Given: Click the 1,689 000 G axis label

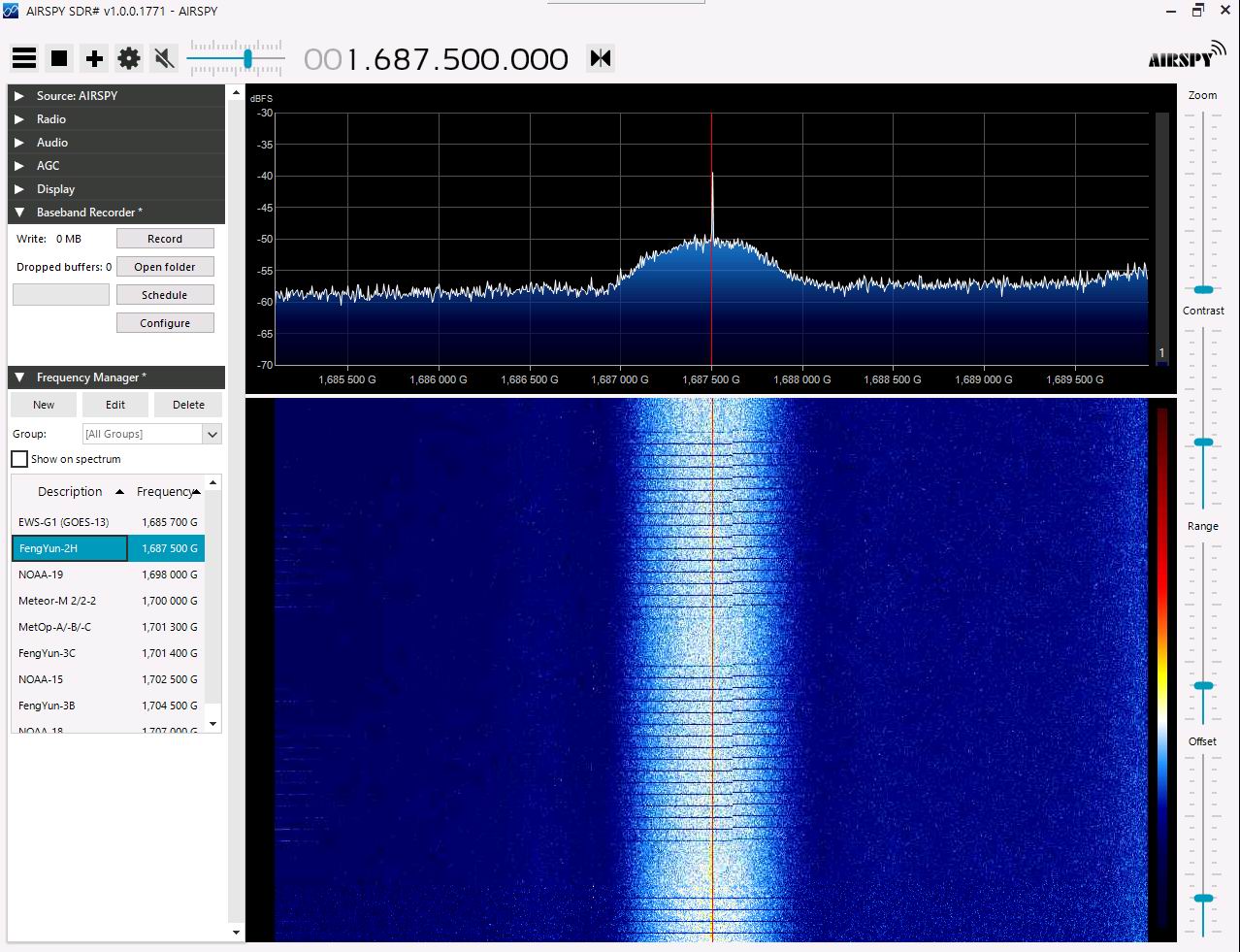Looking at the screenshot, I should point(984,379).
